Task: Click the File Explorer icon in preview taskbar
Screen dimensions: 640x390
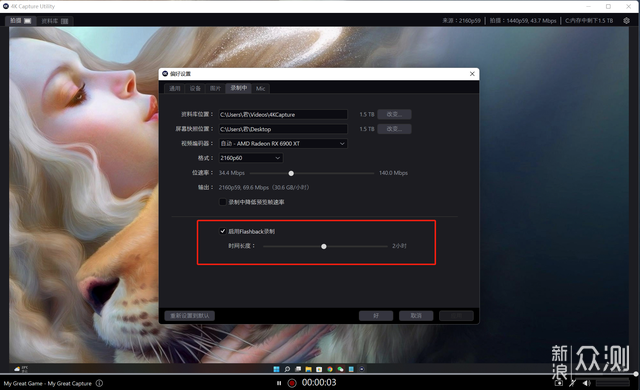Action: click(309, 369)
